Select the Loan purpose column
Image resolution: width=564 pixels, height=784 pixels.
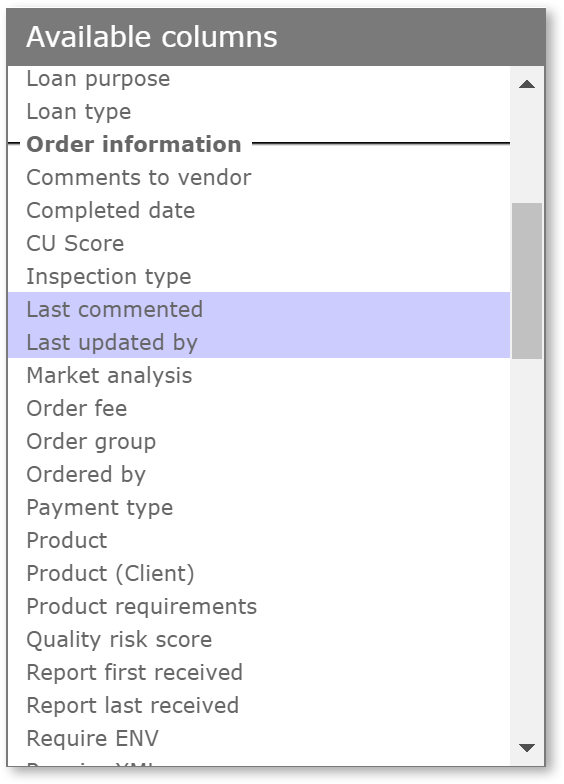pyautogui.click(x=259, y=79)
